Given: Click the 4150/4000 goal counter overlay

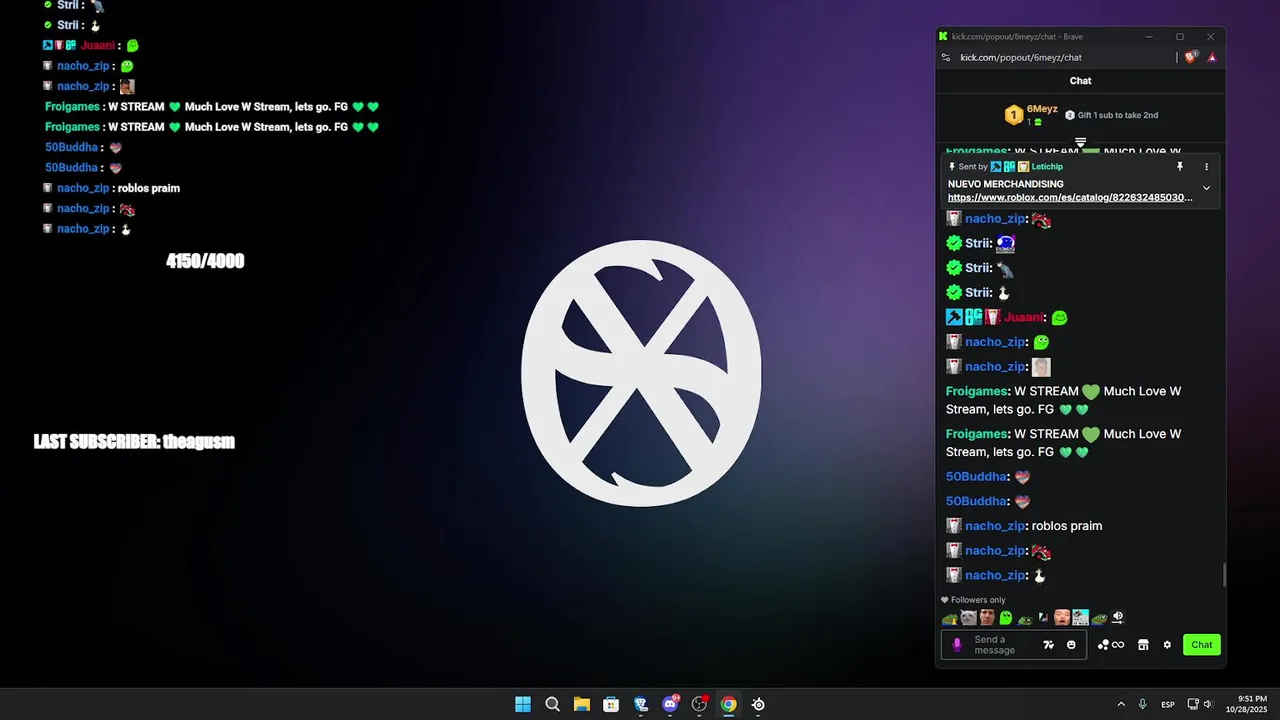Looking at the screenshot, I should 205,261.
